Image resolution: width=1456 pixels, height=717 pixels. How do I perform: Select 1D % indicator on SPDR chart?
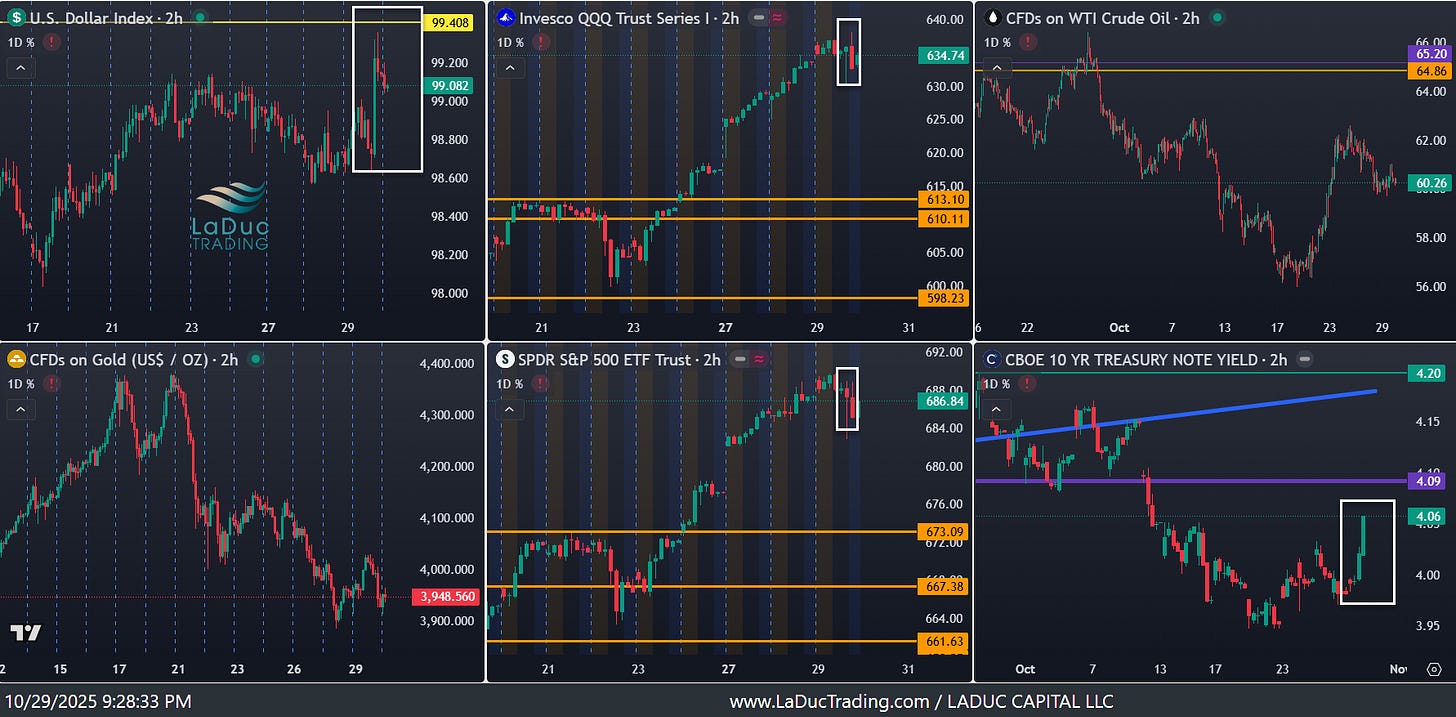pyautogui.click(x=511, y=383)
